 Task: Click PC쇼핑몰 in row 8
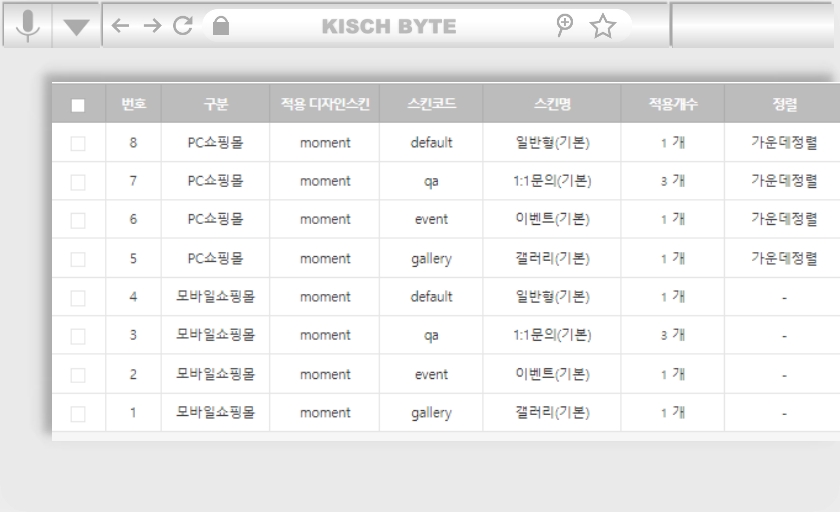tap(215, 142)
